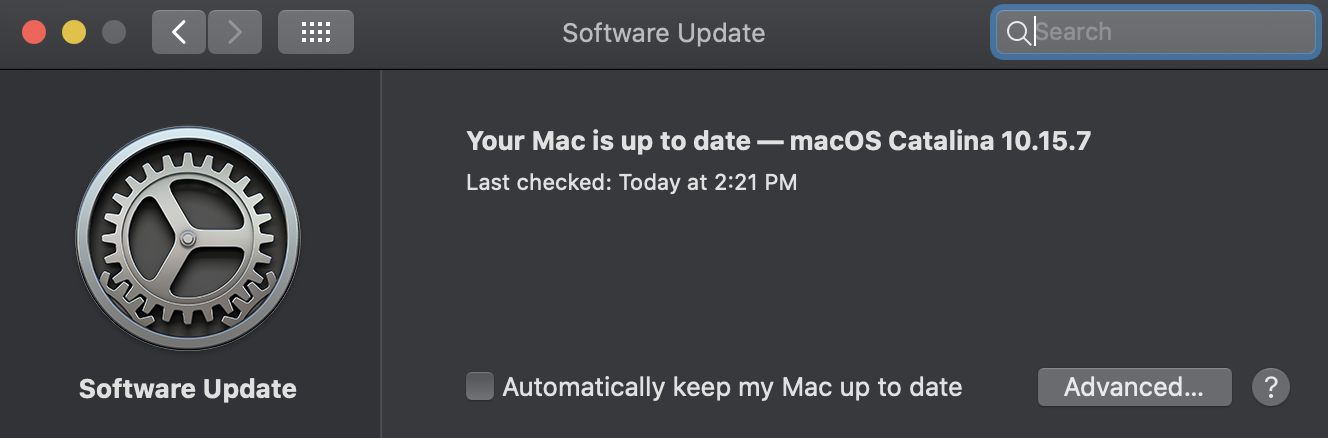
Task: Click the magnifying glass search icon
Action: click(1017, 33)
